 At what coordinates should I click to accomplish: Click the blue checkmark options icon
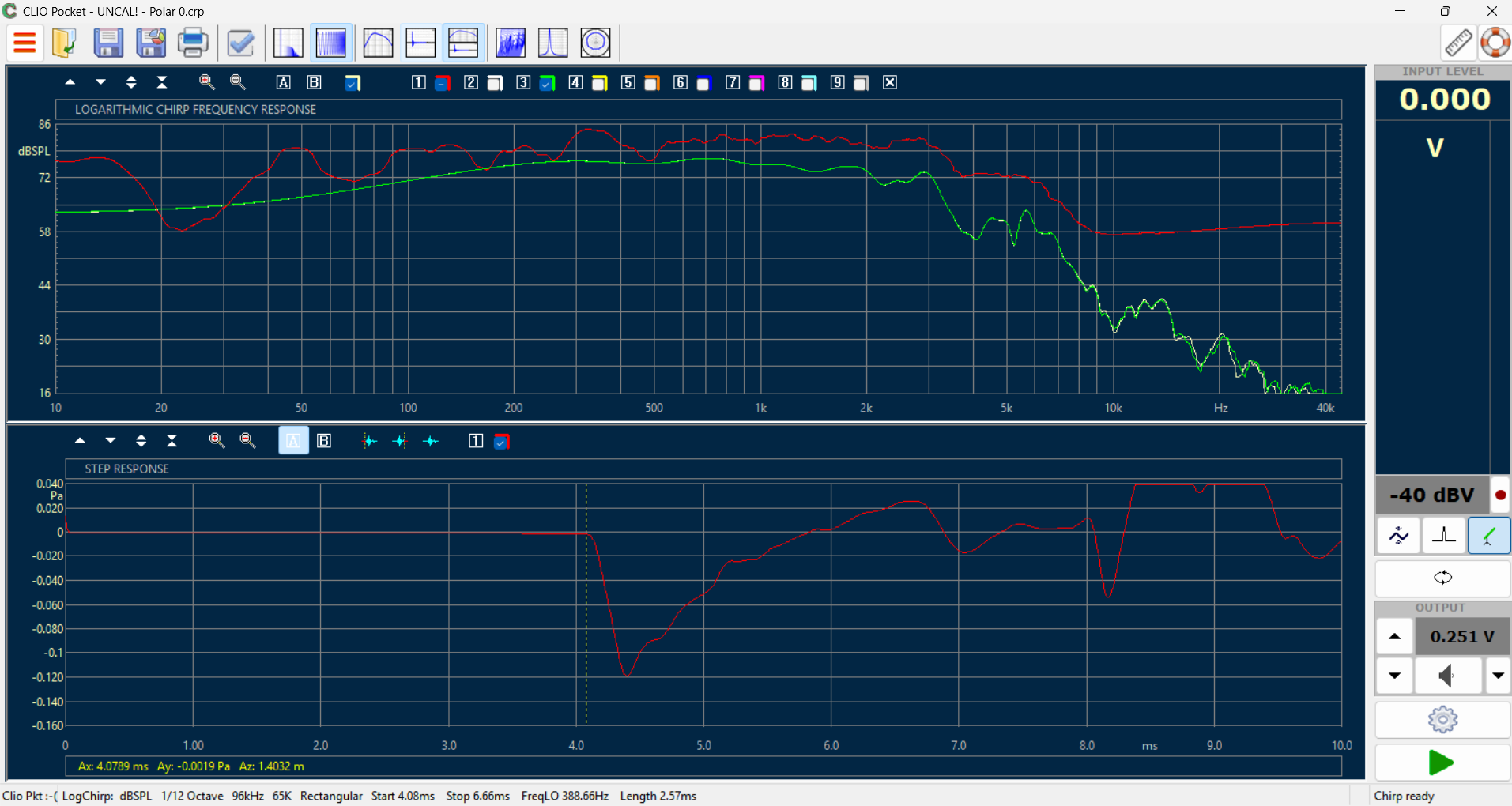tap(240, 43)
